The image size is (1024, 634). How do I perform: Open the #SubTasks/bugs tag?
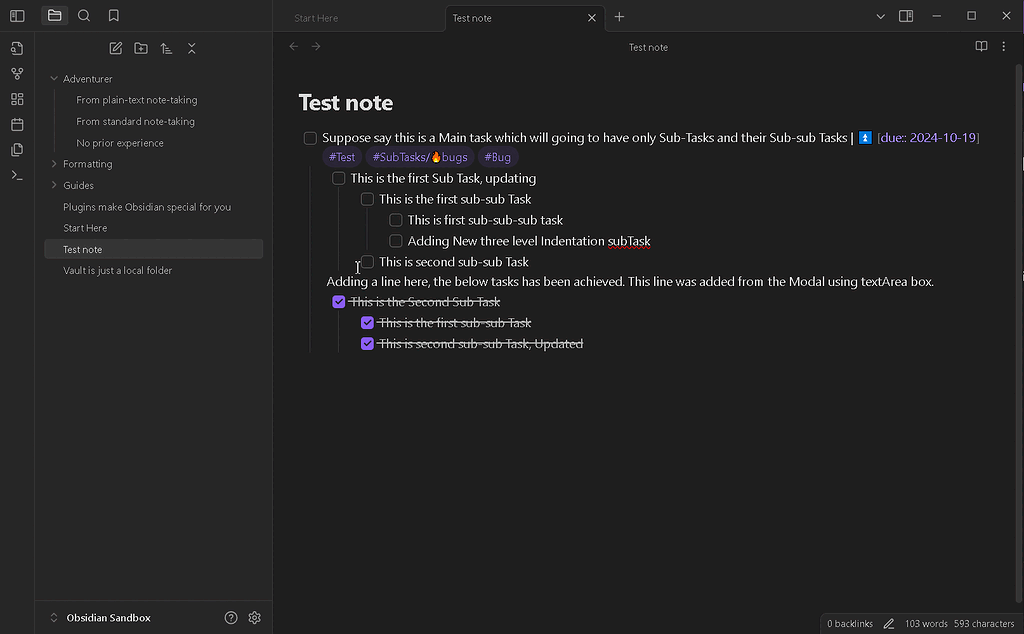pyautogui.click(x=419, y=157)
